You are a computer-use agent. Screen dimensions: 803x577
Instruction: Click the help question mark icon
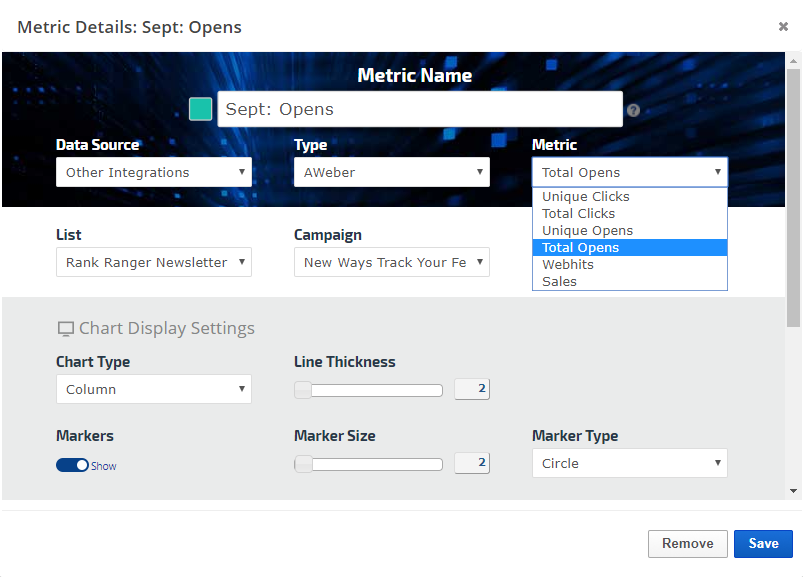[633, 111]
